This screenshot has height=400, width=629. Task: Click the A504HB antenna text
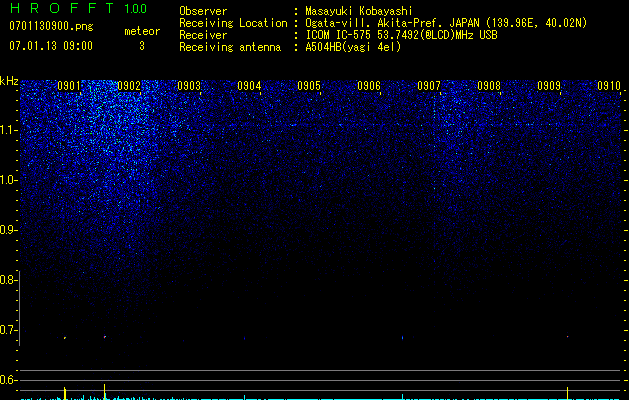[353, 47]
